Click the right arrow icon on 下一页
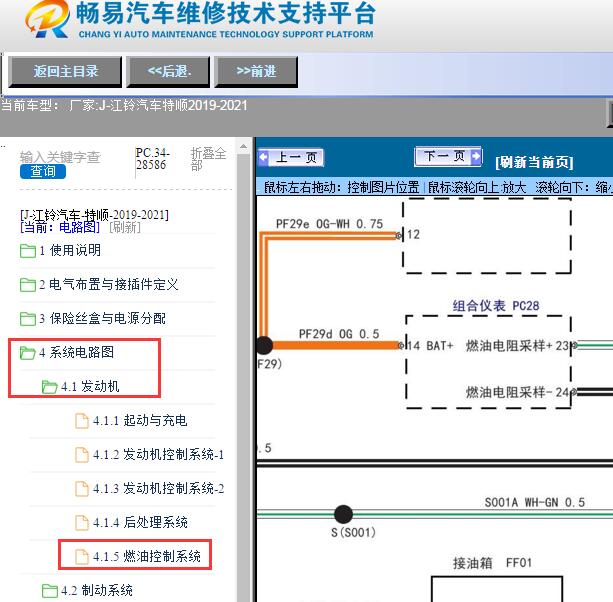The width and height of the screenshot is (613, 602). click(476, 156)
